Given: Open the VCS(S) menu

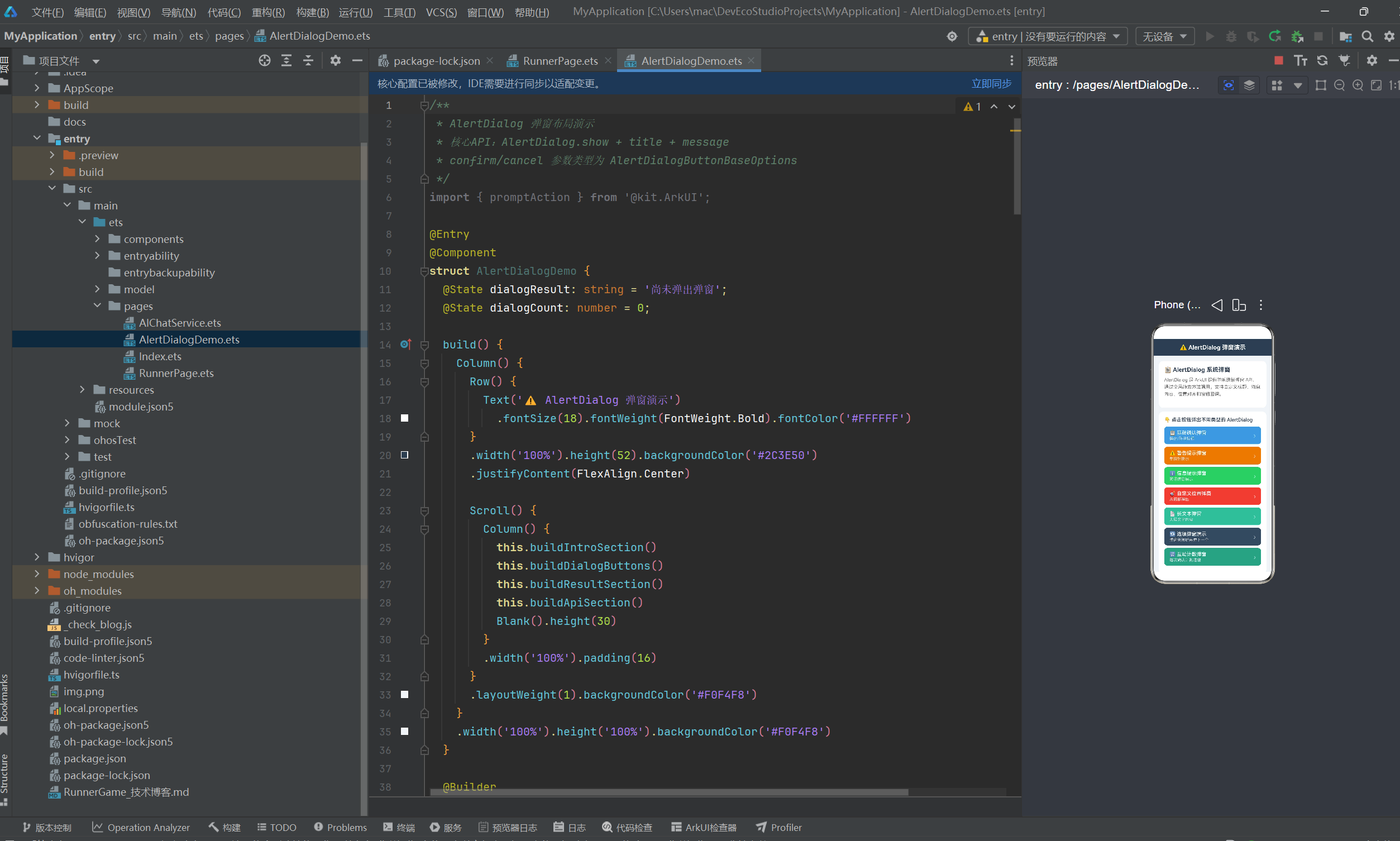Looking at the screenshot, I should click(441, 12).
